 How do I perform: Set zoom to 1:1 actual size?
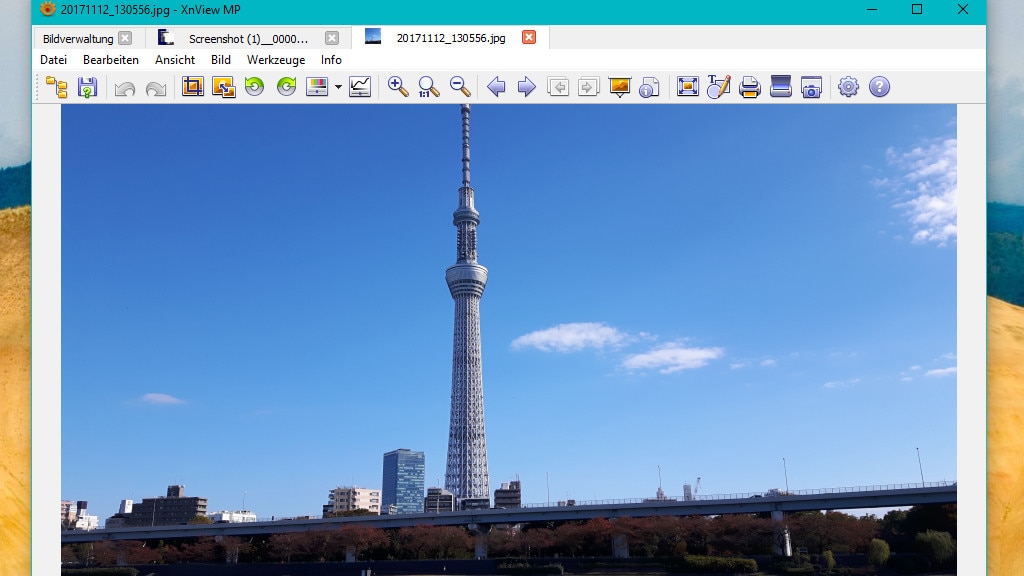click(x=428, y=87)
